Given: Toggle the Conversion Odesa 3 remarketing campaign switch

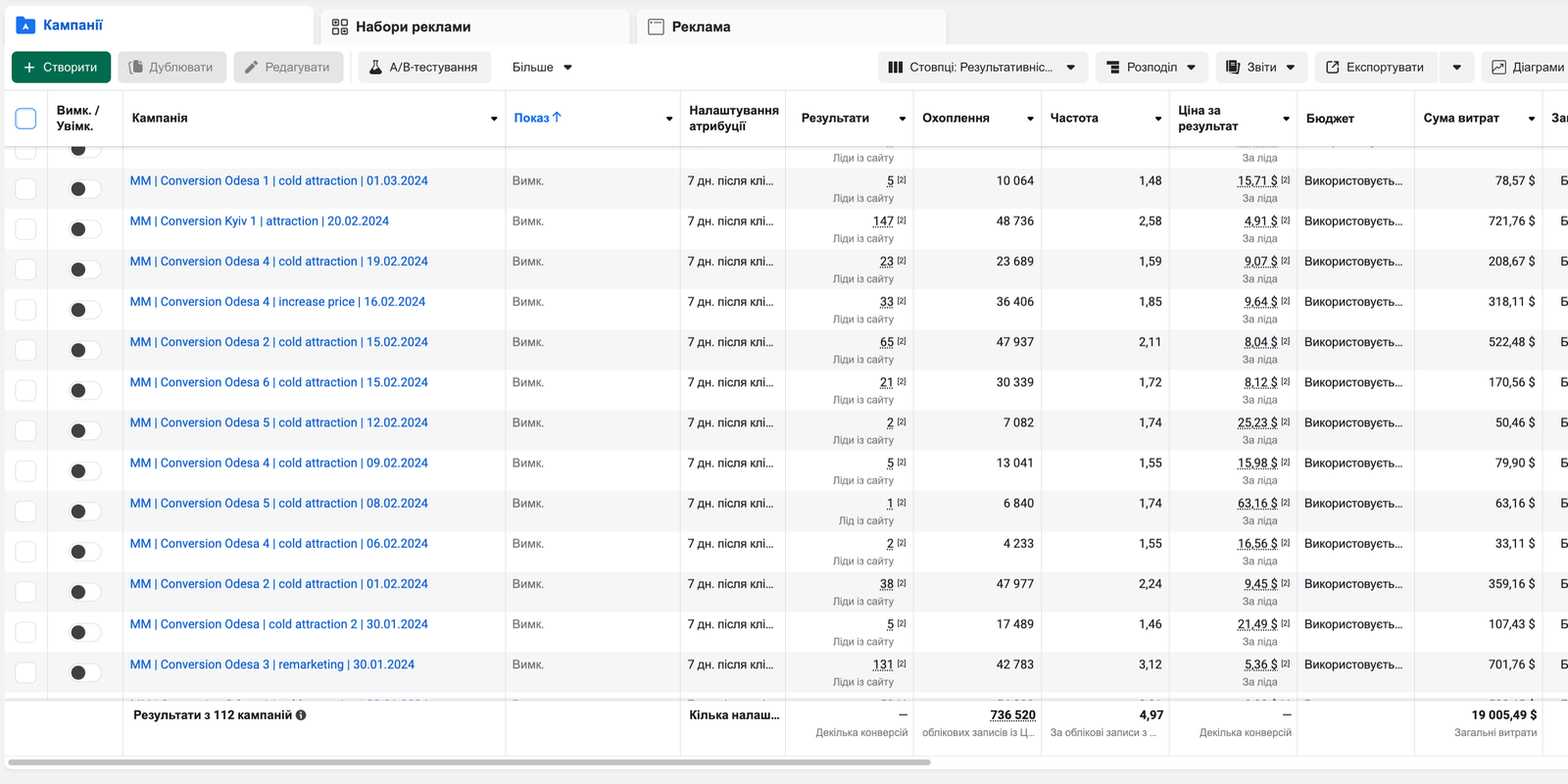Looking at the screenshot, I should pyautogui.click(x=85, y=672).
